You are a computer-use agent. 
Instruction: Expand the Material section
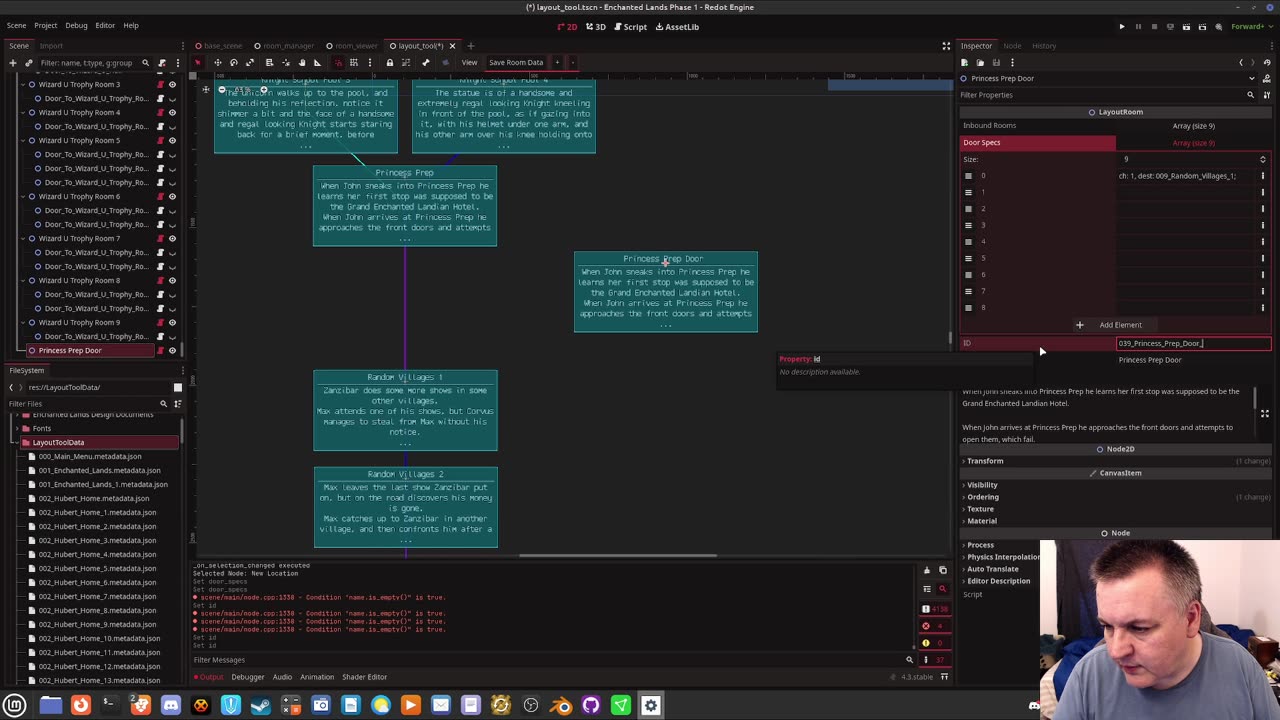(981, 521)
